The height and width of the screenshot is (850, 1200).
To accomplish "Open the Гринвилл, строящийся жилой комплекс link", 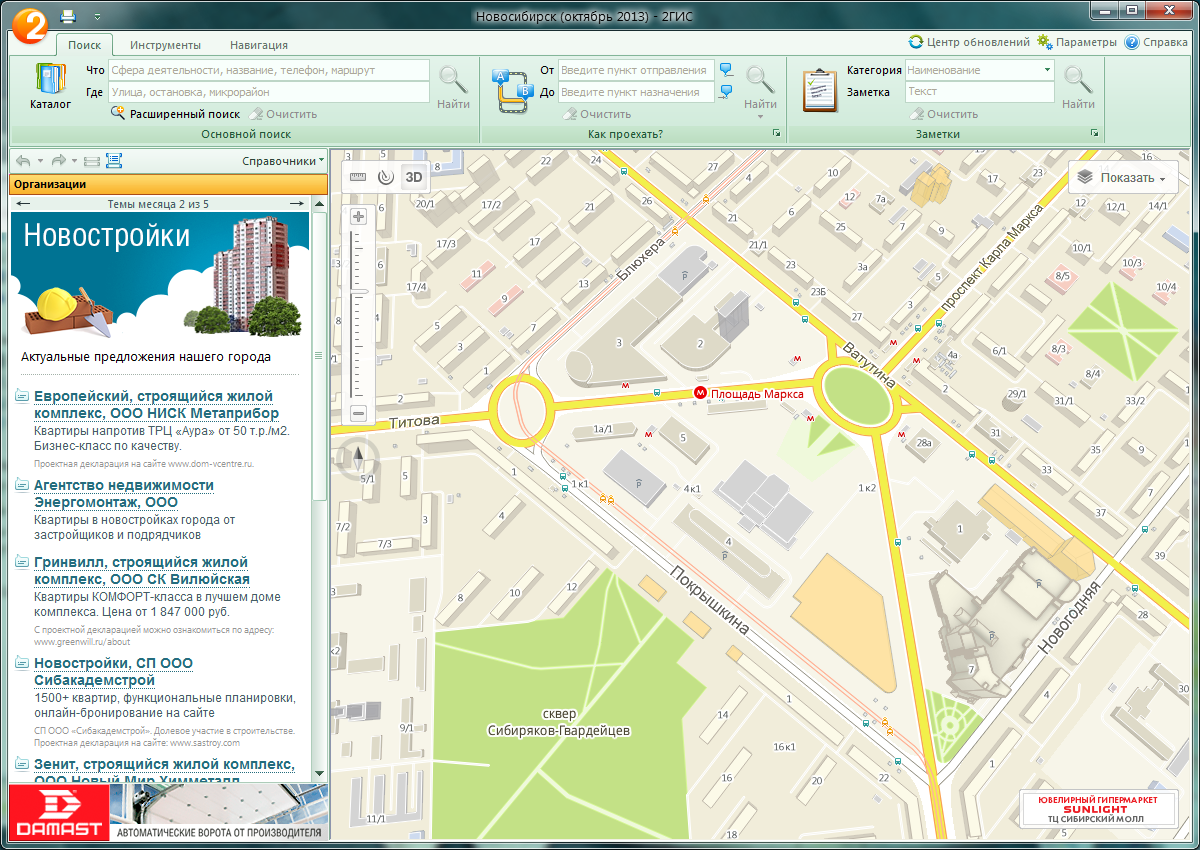I will [141, 570].
